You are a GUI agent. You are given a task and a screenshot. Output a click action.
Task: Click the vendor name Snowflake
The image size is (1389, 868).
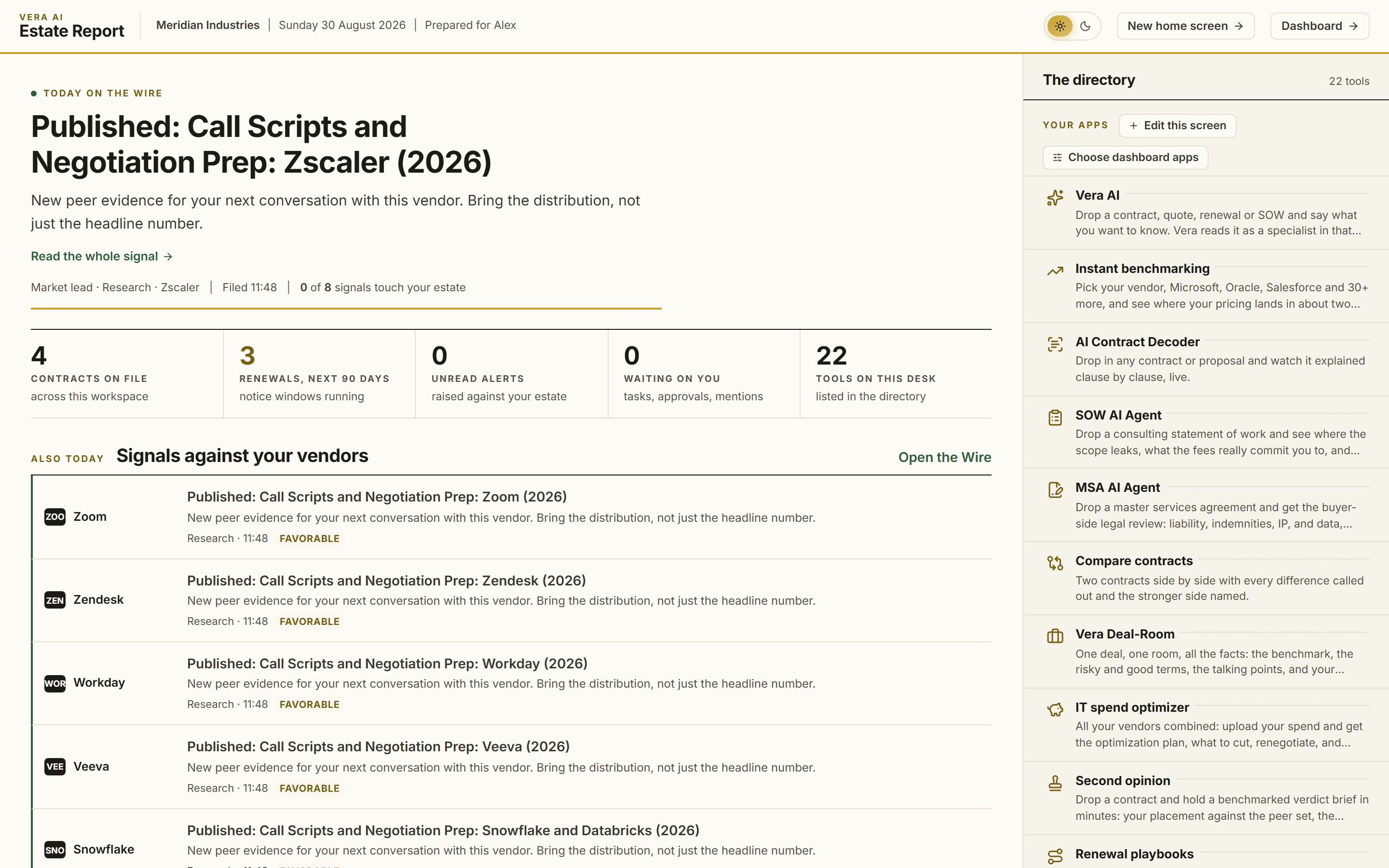(104, 850)
